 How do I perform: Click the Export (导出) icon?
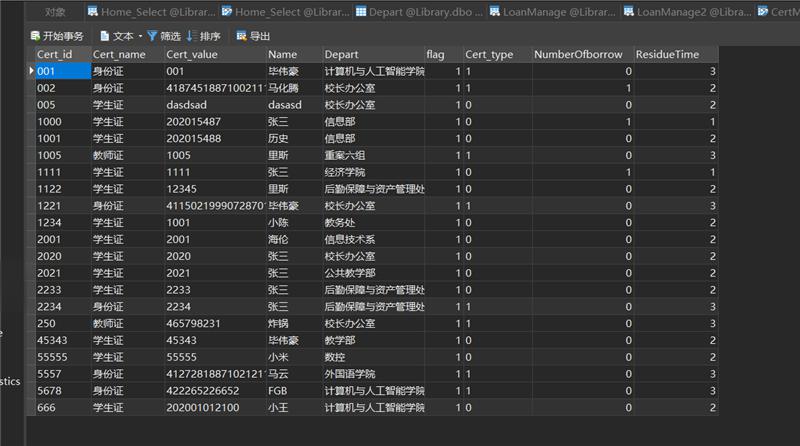[241, 36]
